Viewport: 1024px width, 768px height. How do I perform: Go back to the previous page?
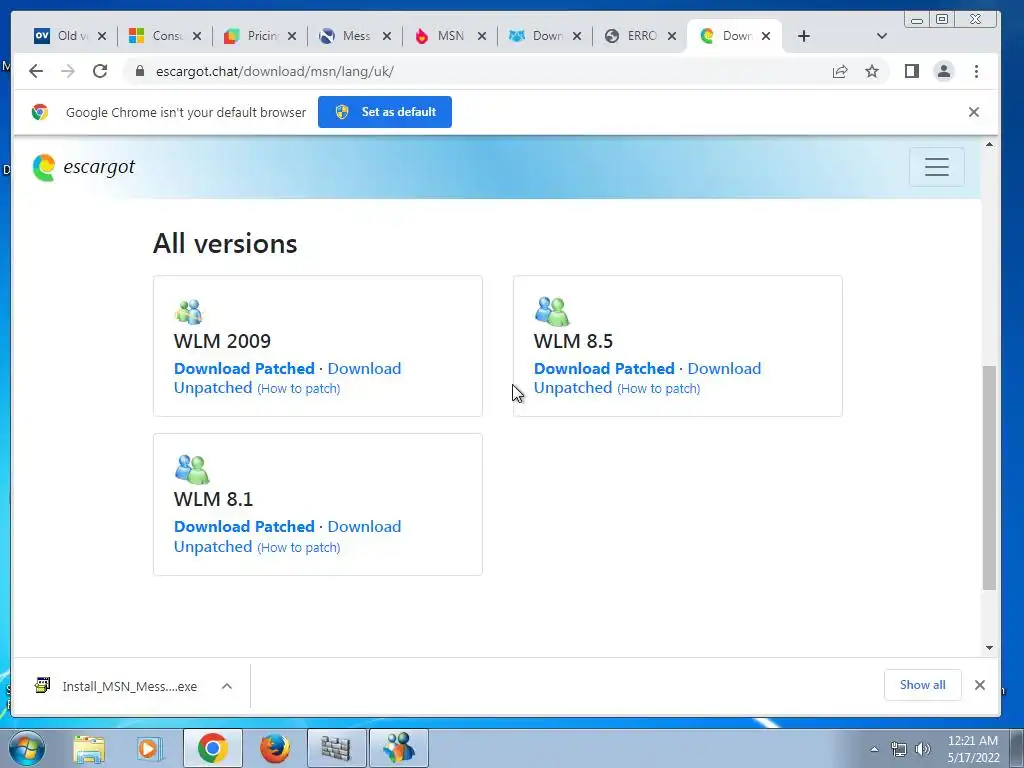pyautogui.click(x=36, y=71)
